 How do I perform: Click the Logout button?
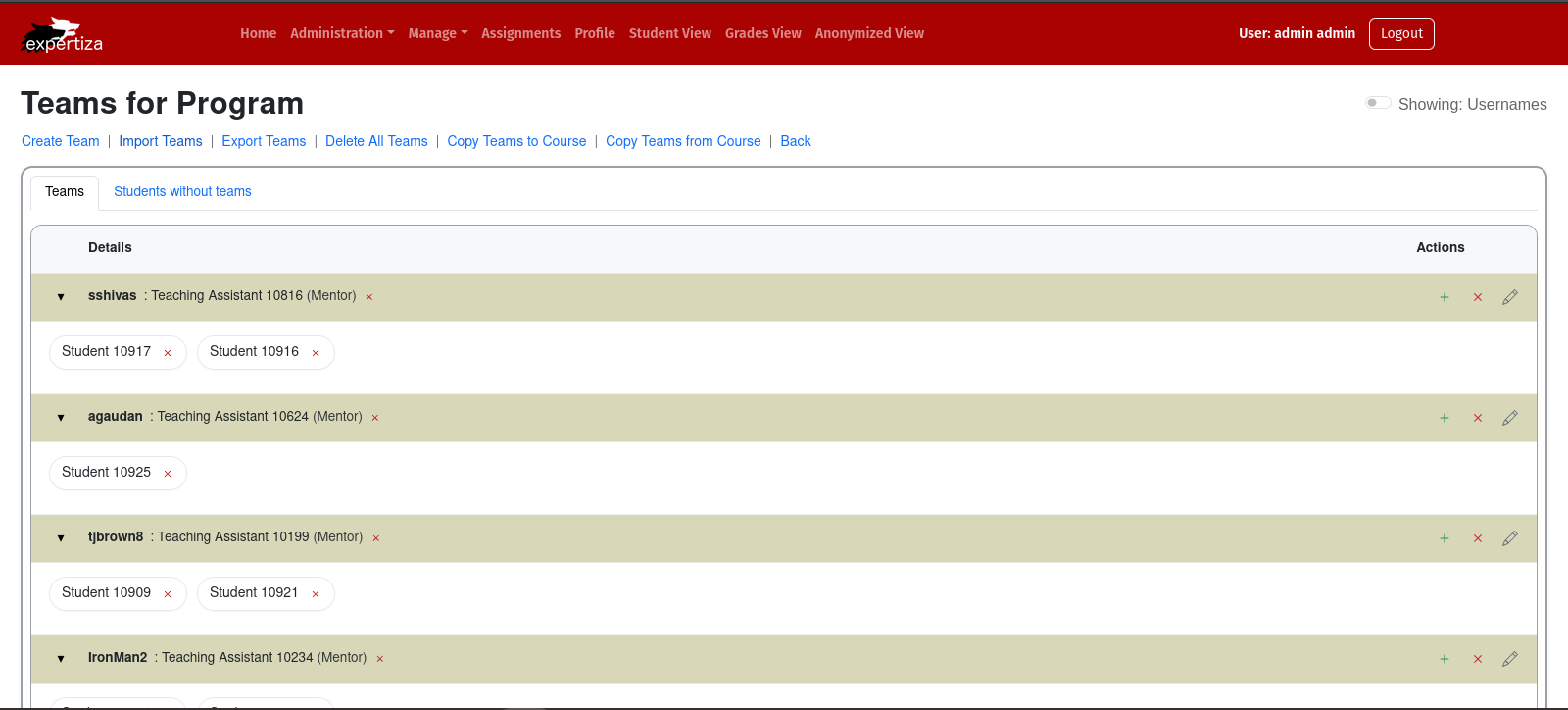click(x=1400, y=33)
